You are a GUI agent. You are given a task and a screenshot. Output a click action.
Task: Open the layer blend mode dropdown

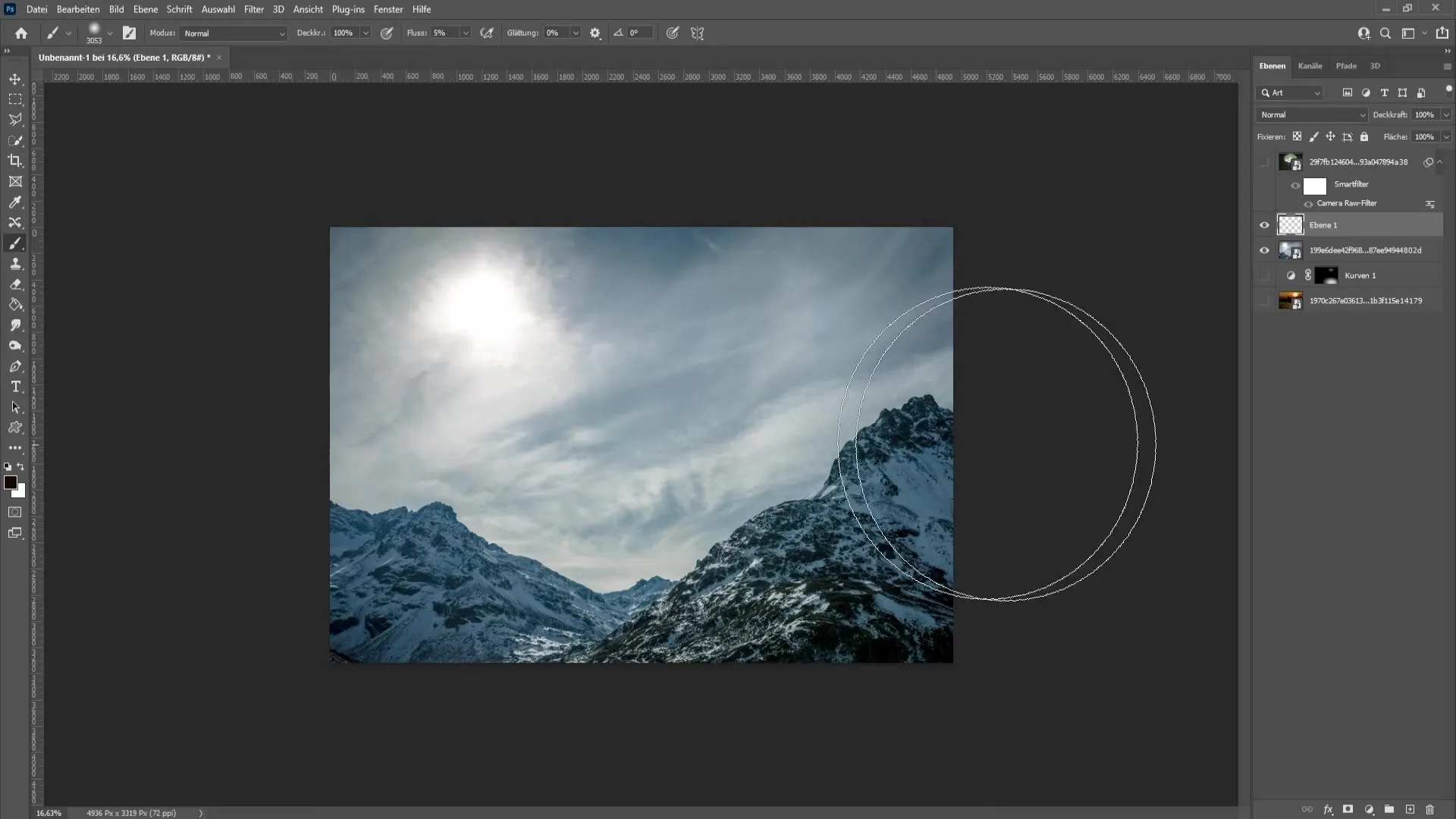1312,115
